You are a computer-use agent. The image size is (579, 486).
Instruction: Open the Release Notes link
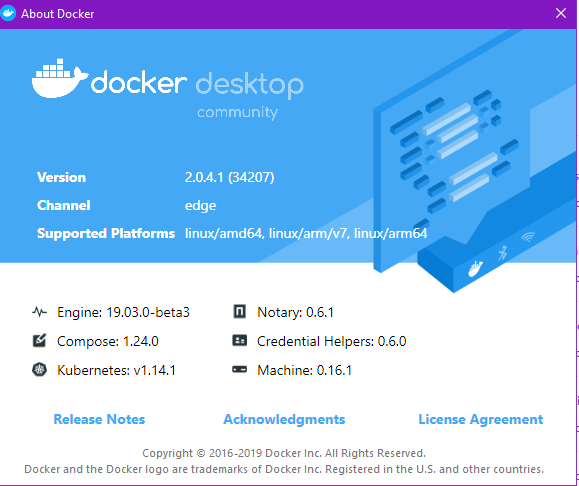pyautogui.click(x=99, y=419)
